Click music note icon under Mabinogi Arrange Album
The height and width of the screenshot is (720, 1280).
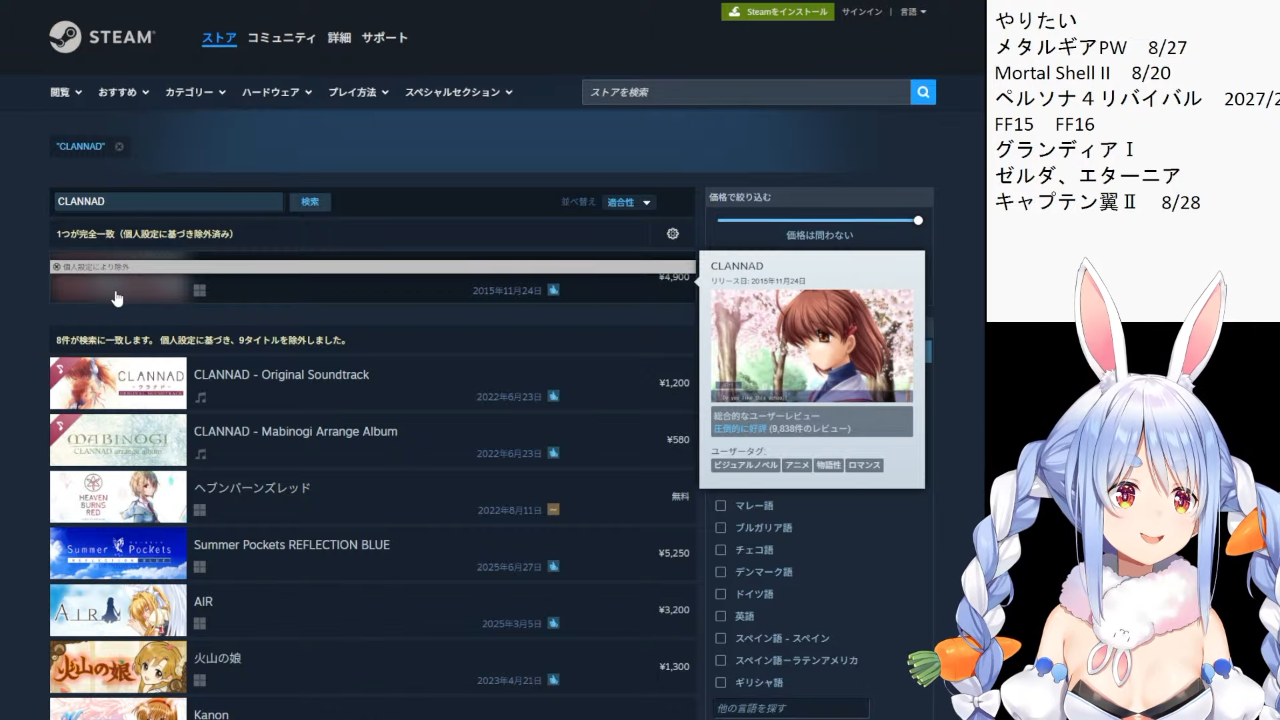(200, 454)
